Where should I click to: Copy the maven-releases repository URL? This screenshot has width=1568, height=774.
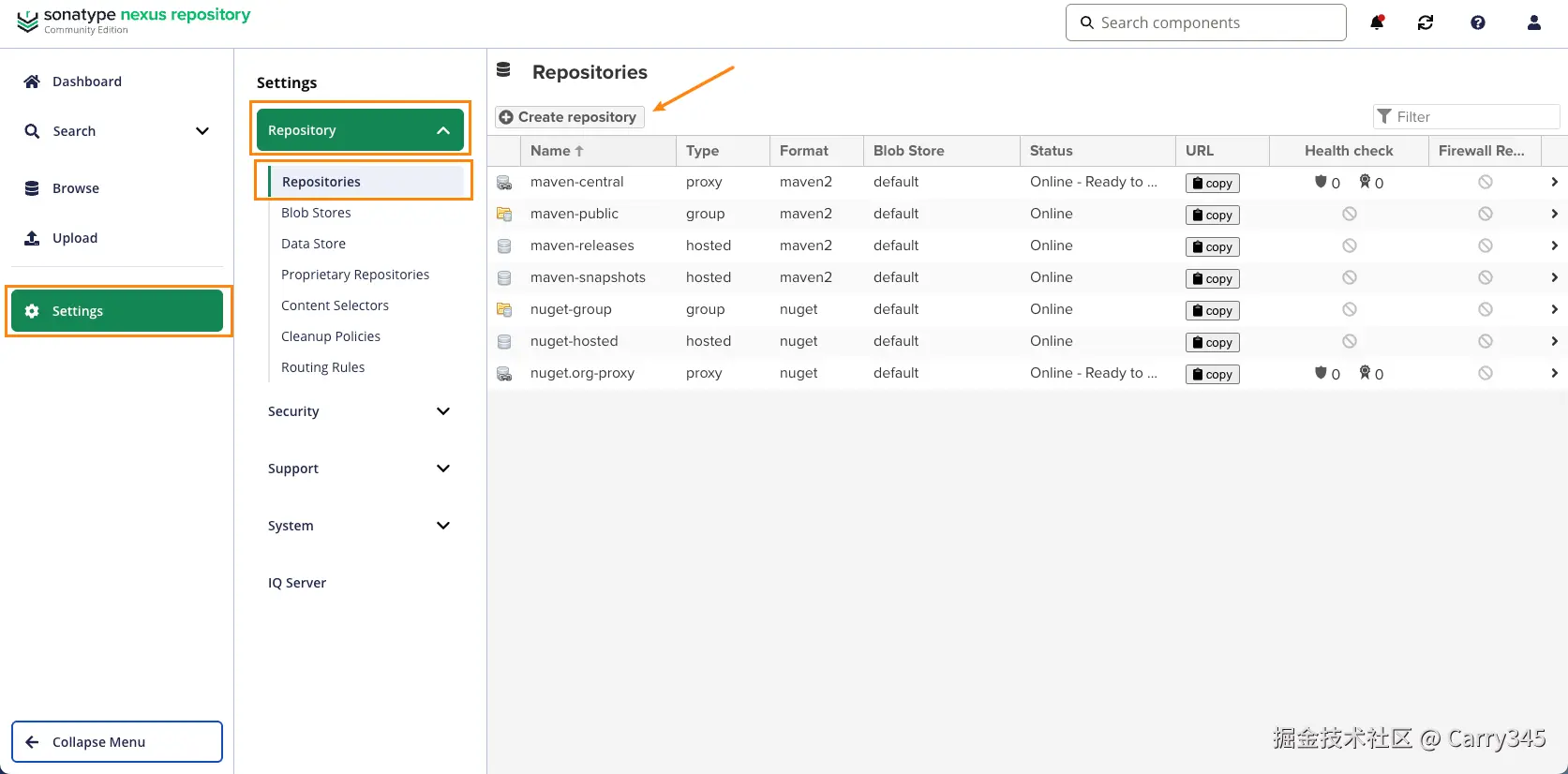click(x=1212, y=247)
